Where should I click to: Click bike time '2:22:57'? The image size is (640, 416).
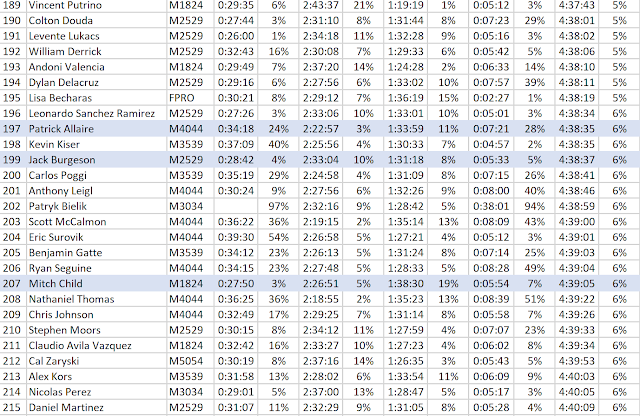(x=321, y=129)
